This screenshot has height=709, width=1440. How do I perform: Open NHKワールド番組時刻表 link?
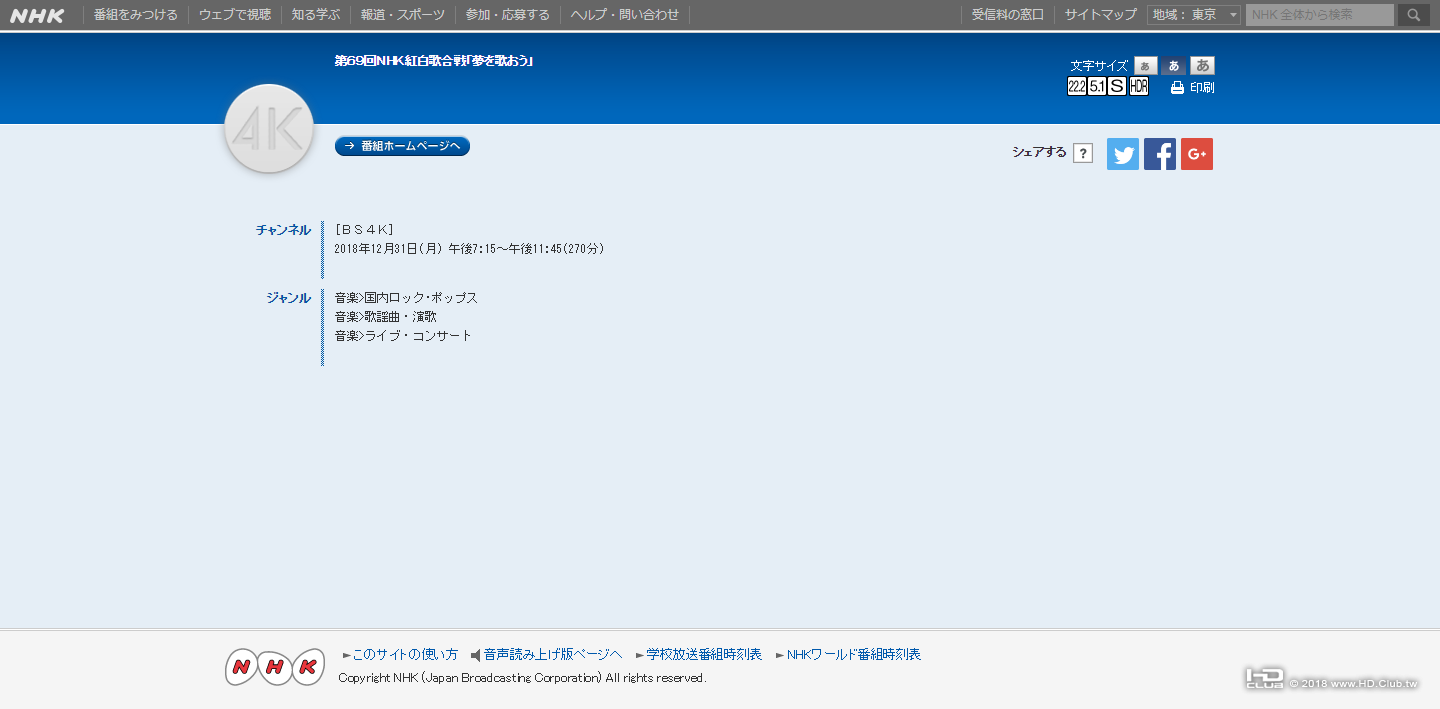point(854,655)
